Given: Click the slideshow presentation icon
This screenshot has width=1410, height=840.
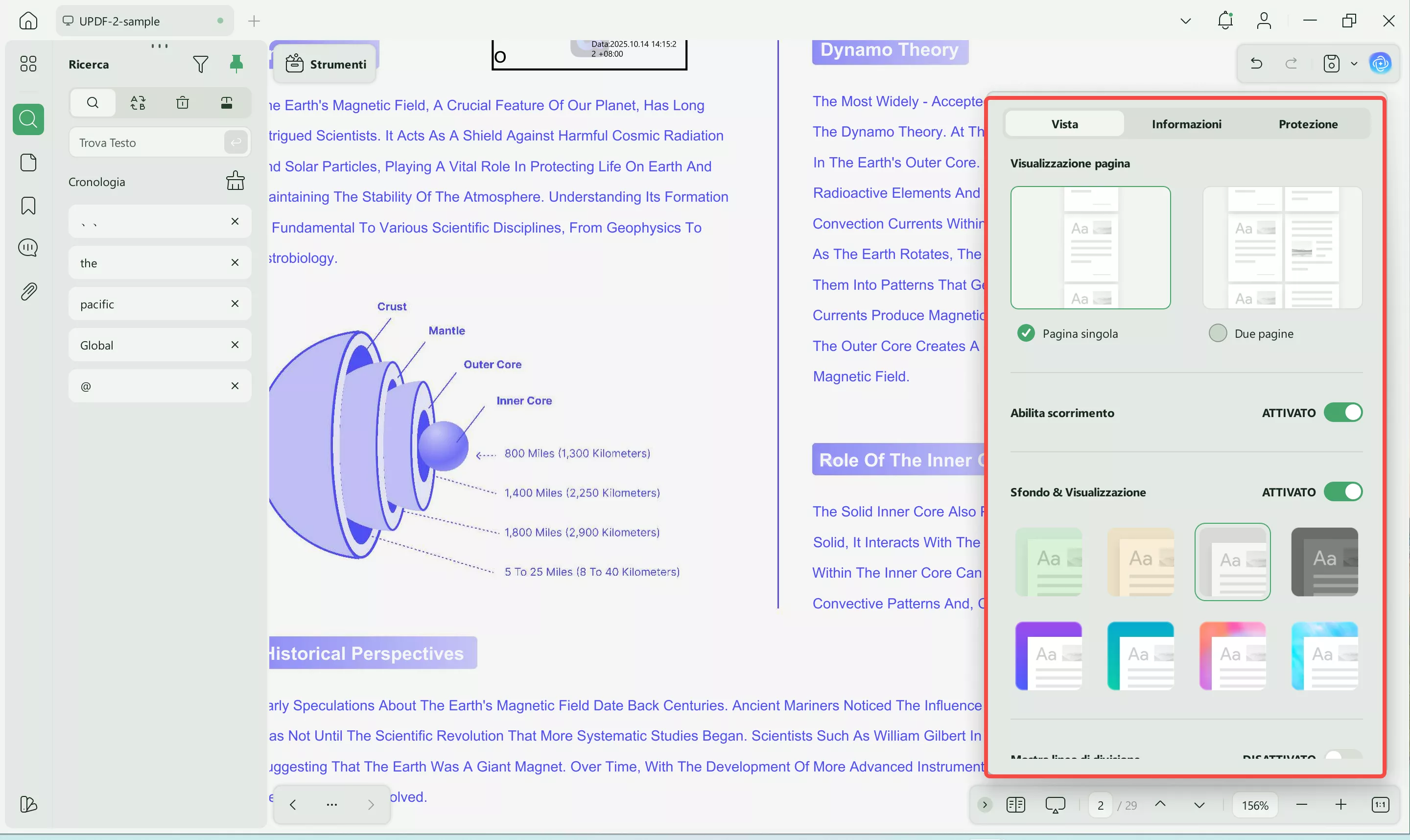Looking at the screenshot, I should 1055,805.
